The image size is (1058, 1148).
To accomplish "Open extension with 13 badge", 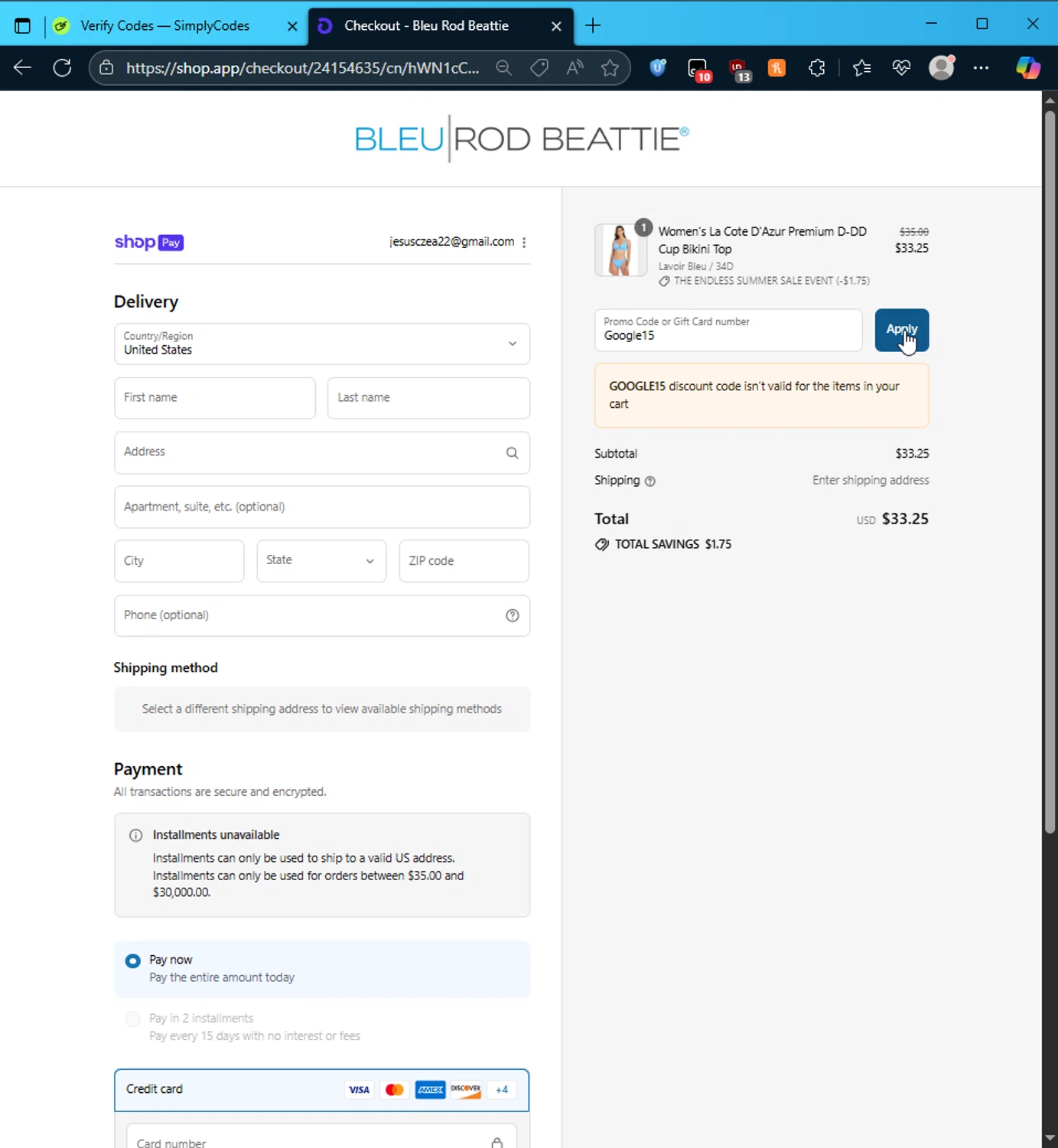I will point(739,69).
